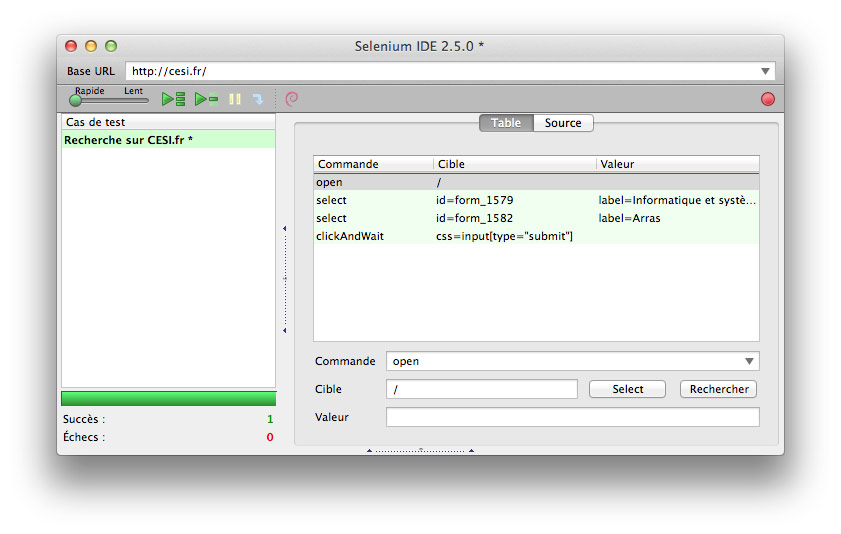Switch to the Source tab

tap(563, 123)
